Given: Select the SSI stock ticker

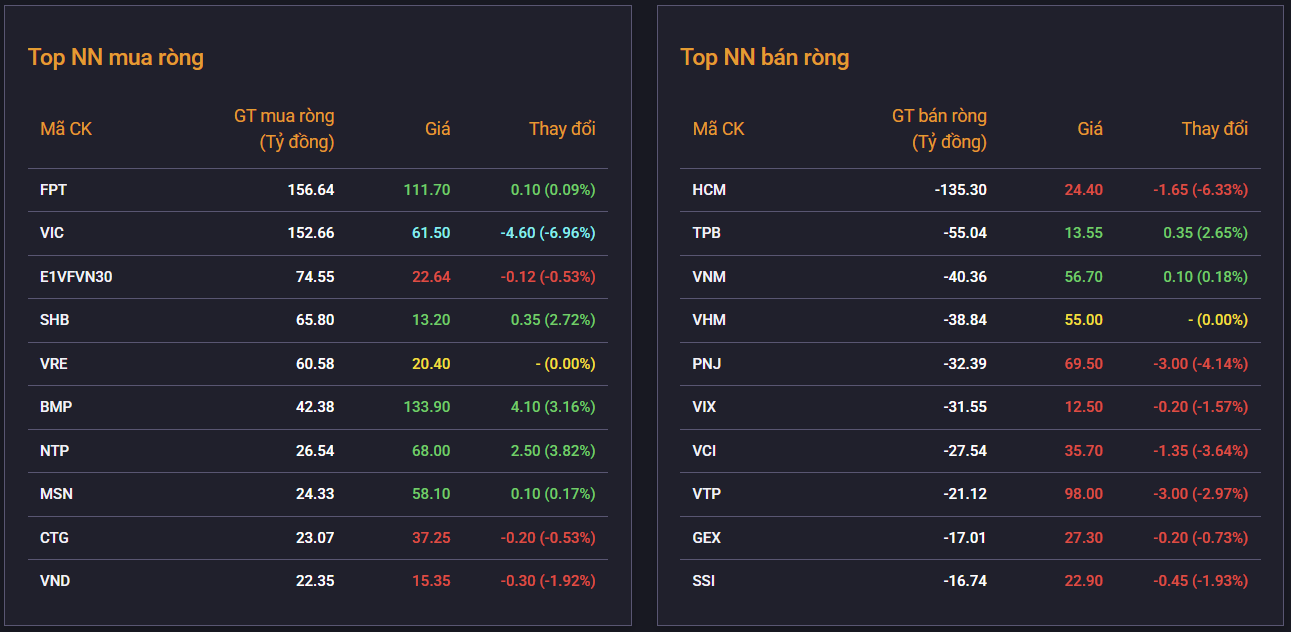Looking at the screenshot, I should point(704,581).
